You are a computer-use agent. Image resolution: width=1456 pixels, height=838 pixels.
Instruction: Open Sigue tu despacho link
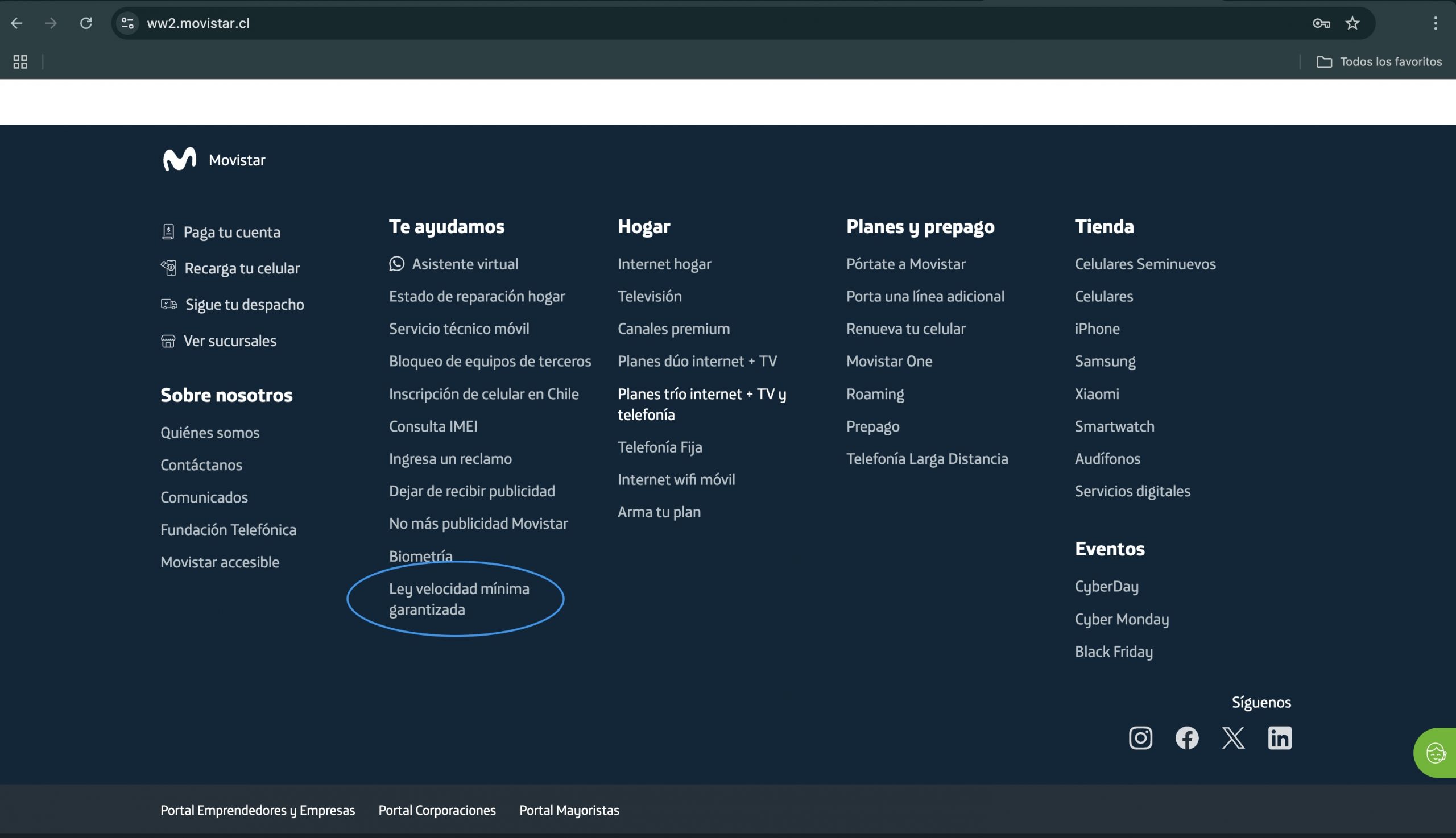pos(245,305)
